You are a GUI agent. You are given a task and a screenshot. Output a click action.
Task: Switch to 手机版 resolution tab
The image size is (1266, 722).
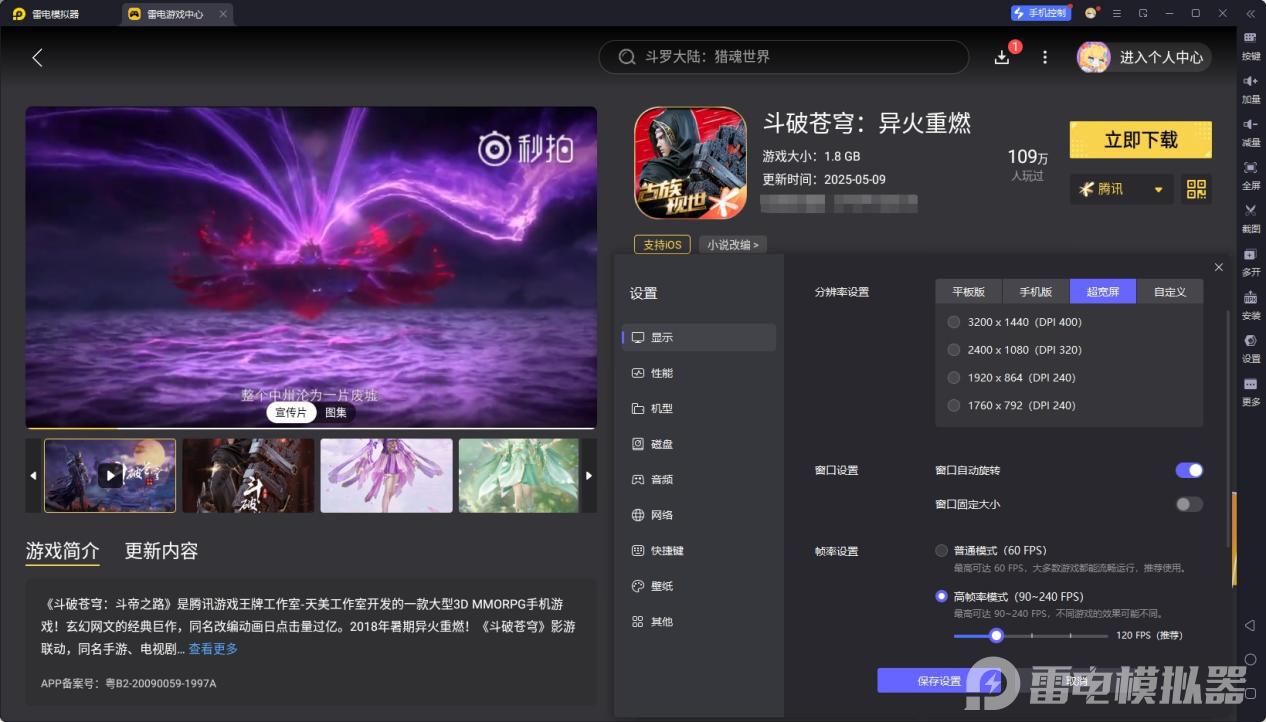[1036, 292]
